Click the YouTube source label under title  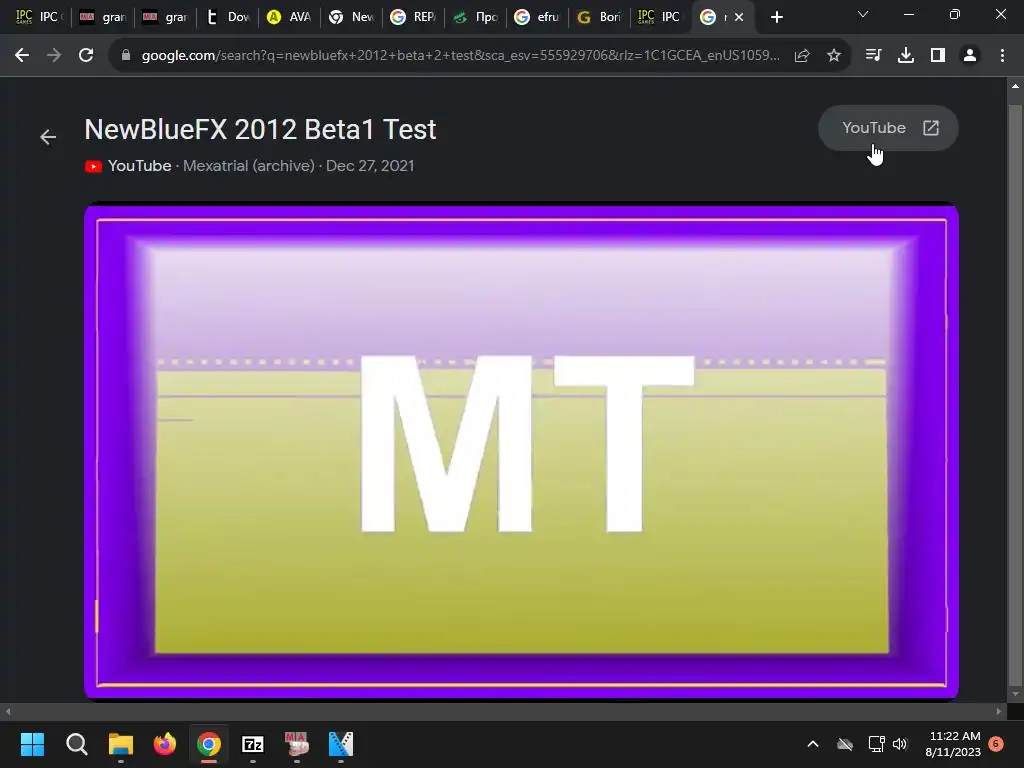point(140,166)
